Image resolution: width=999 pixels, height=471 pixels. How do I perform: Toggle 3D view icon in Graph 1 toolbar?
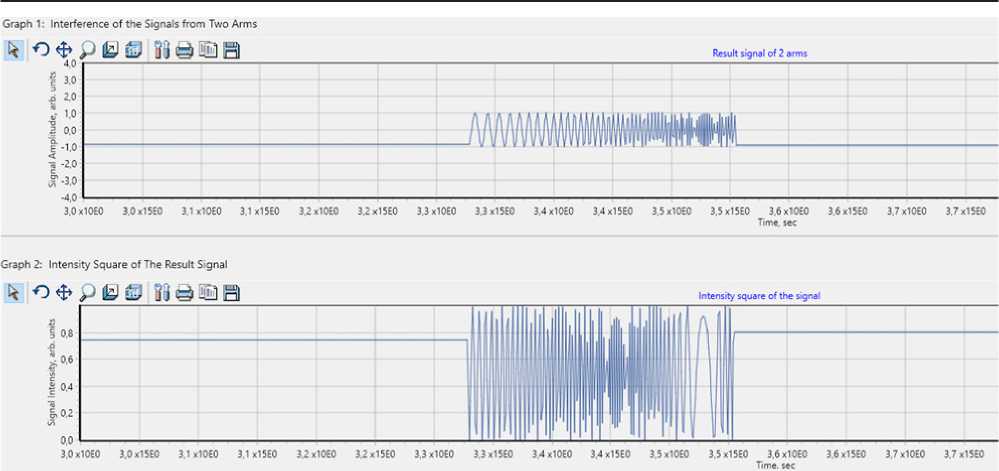[x=134, y=50]
